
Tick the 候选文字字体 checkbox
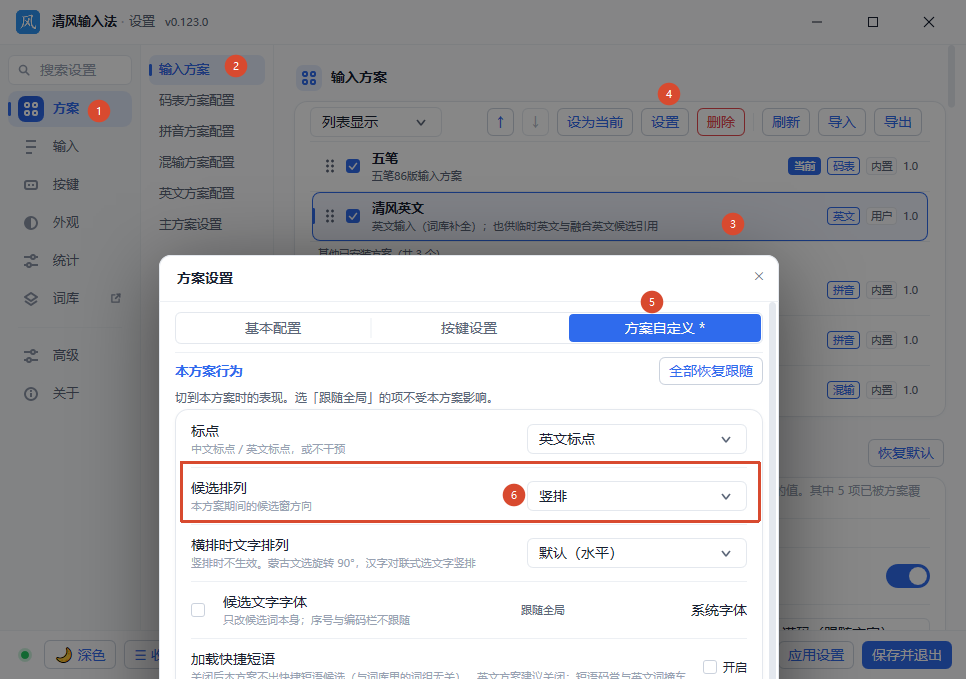pyautogui.click(x=198, y=610)
